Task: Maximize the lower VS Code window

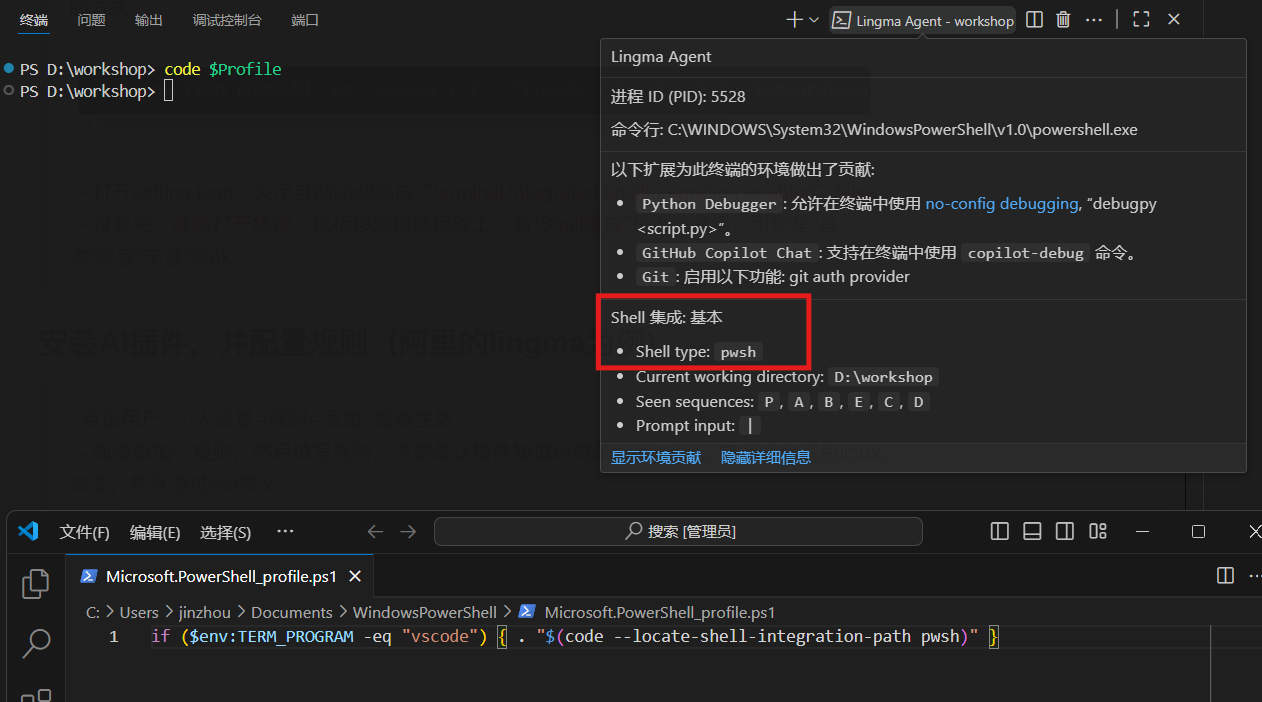Action: tap(1198, 531)
